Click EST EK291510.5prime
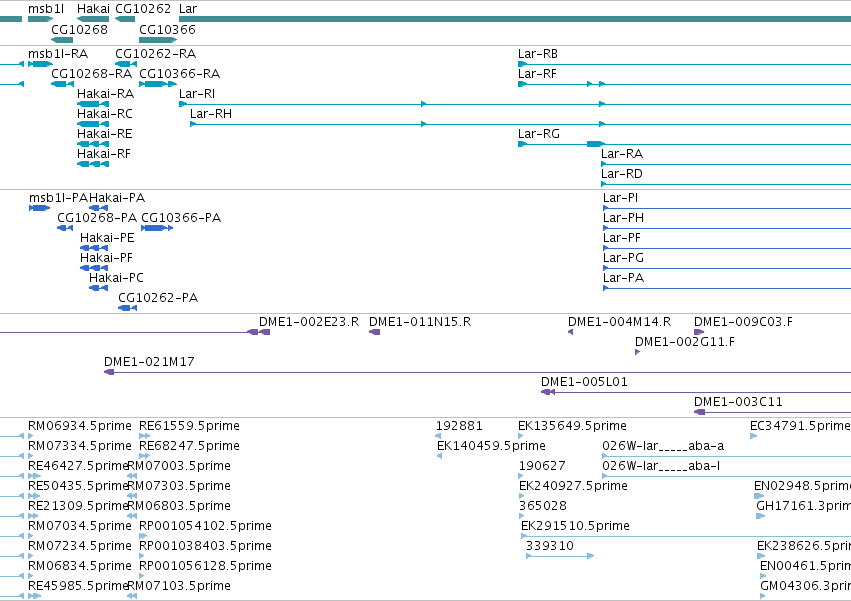 (x=575, y=527)
